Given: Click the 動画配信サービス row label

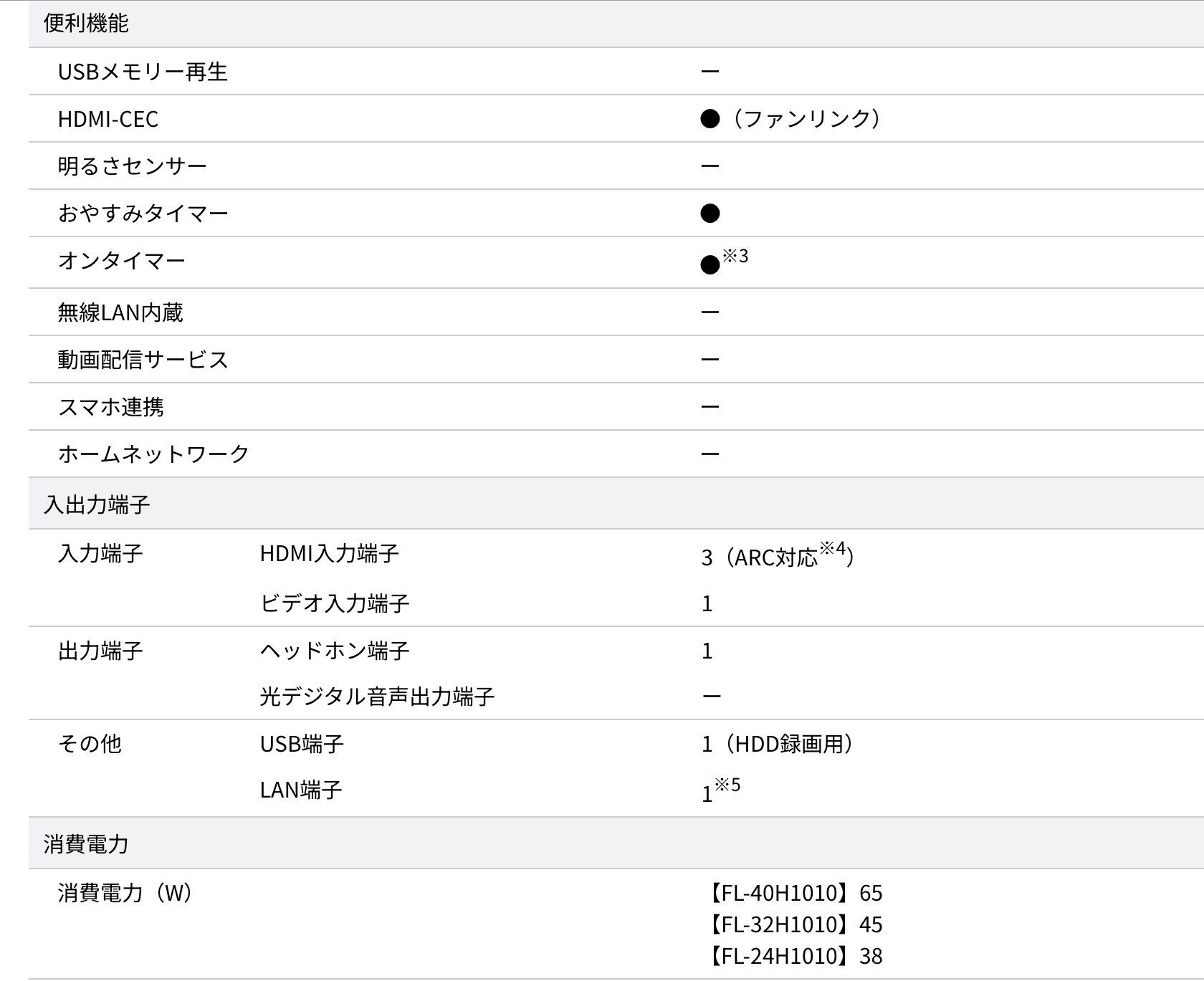Looking at the screenshot, I should point(143,360).
